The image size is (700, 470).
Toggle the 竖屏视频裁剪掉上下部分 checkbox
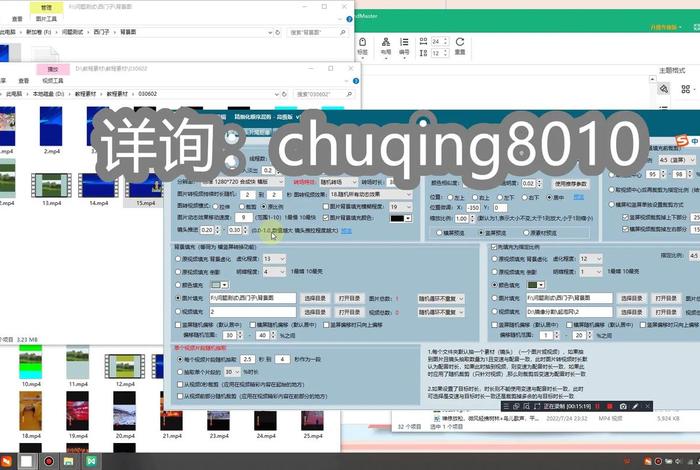625,217
